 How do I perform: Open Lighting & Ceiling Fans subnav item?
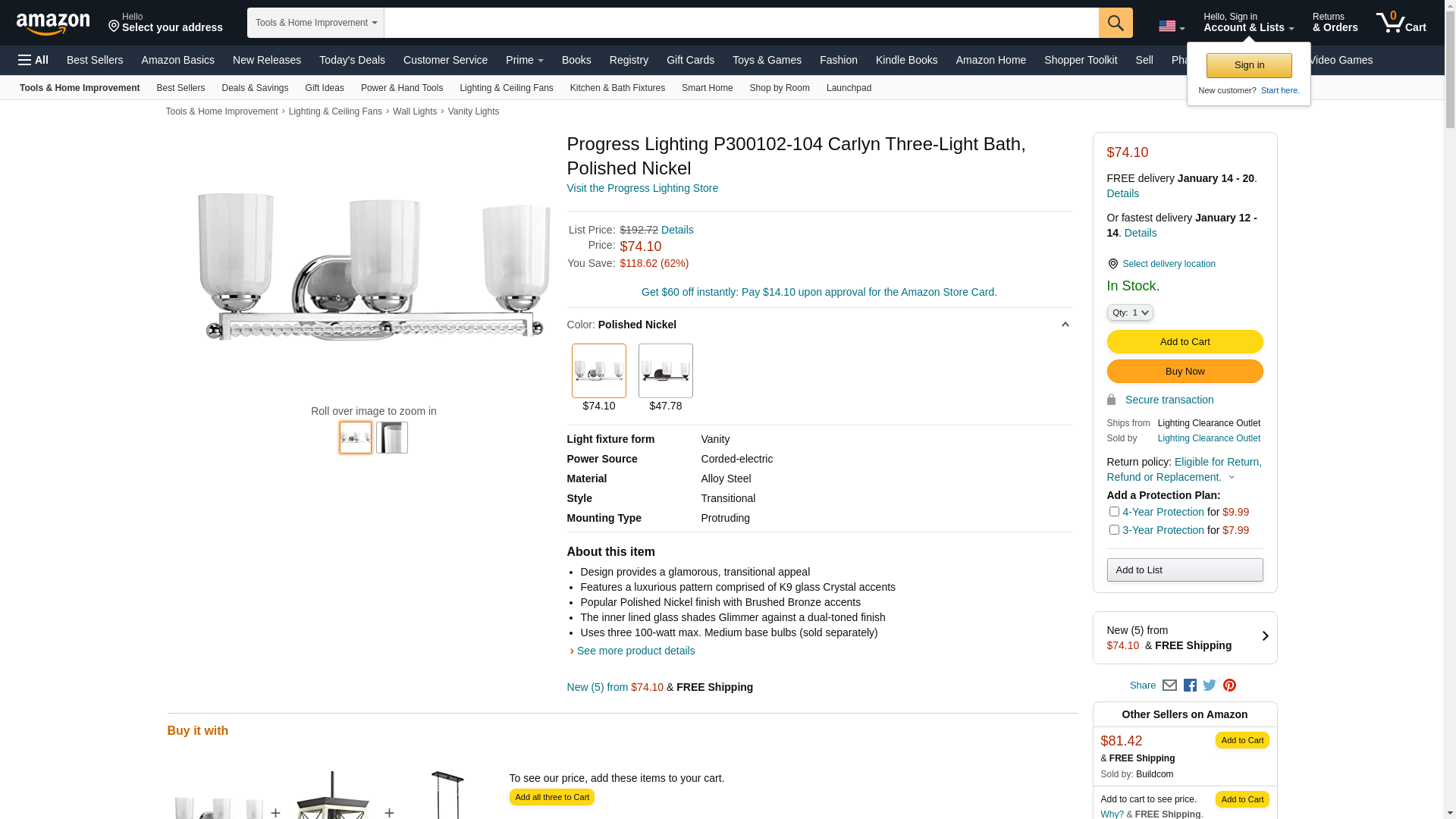(x=506, y=88)
